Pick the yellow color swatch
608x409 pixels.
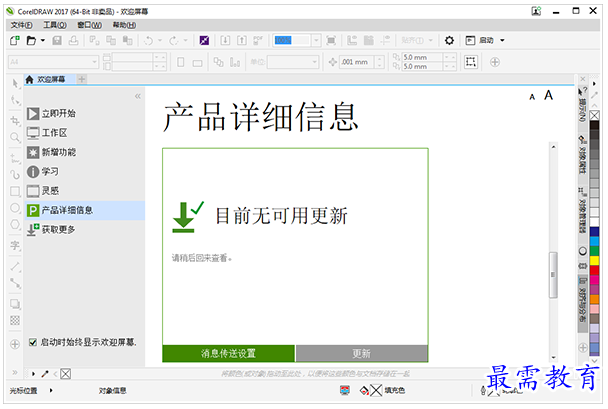594,261
